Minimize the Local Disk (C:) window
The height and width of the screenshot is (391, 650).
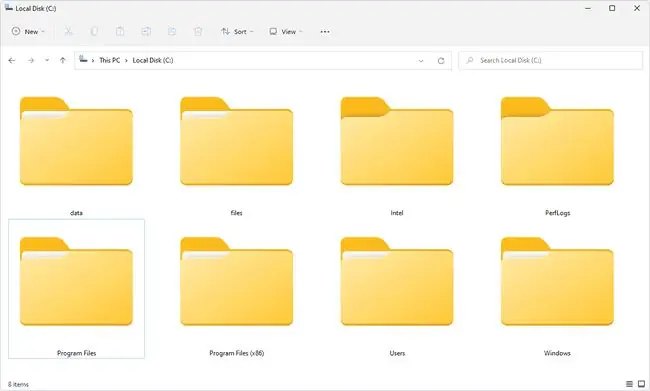[x=588, y=8]
